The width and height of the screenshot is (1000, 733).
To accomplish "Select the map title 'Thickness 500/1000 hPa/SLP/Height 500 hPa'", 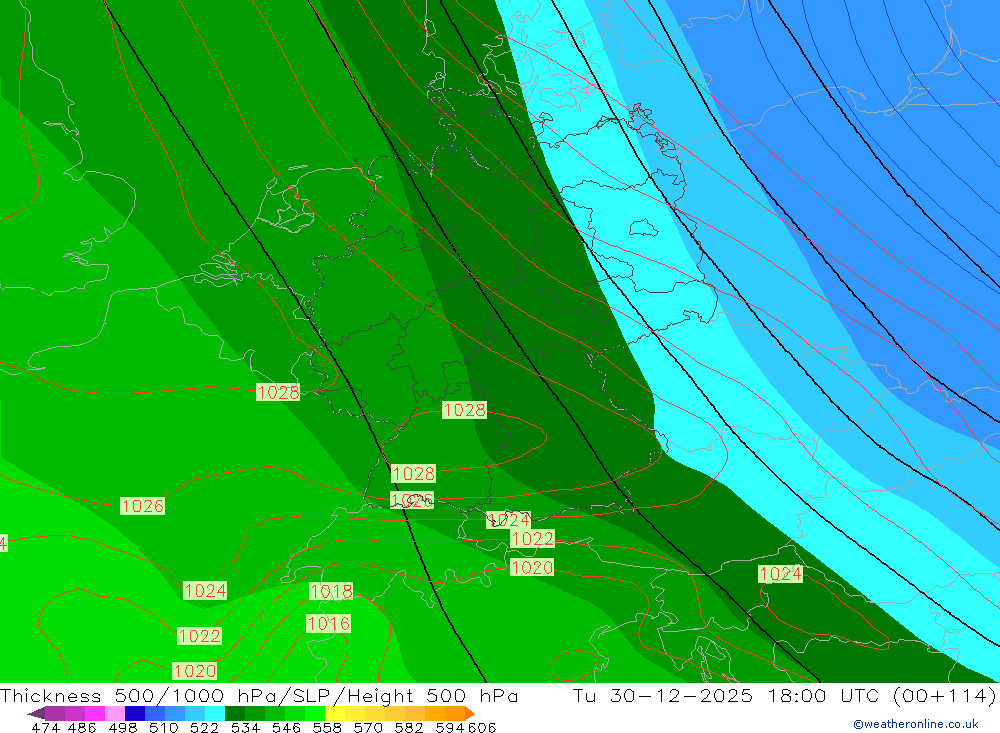I will click(x=259, y=695).
